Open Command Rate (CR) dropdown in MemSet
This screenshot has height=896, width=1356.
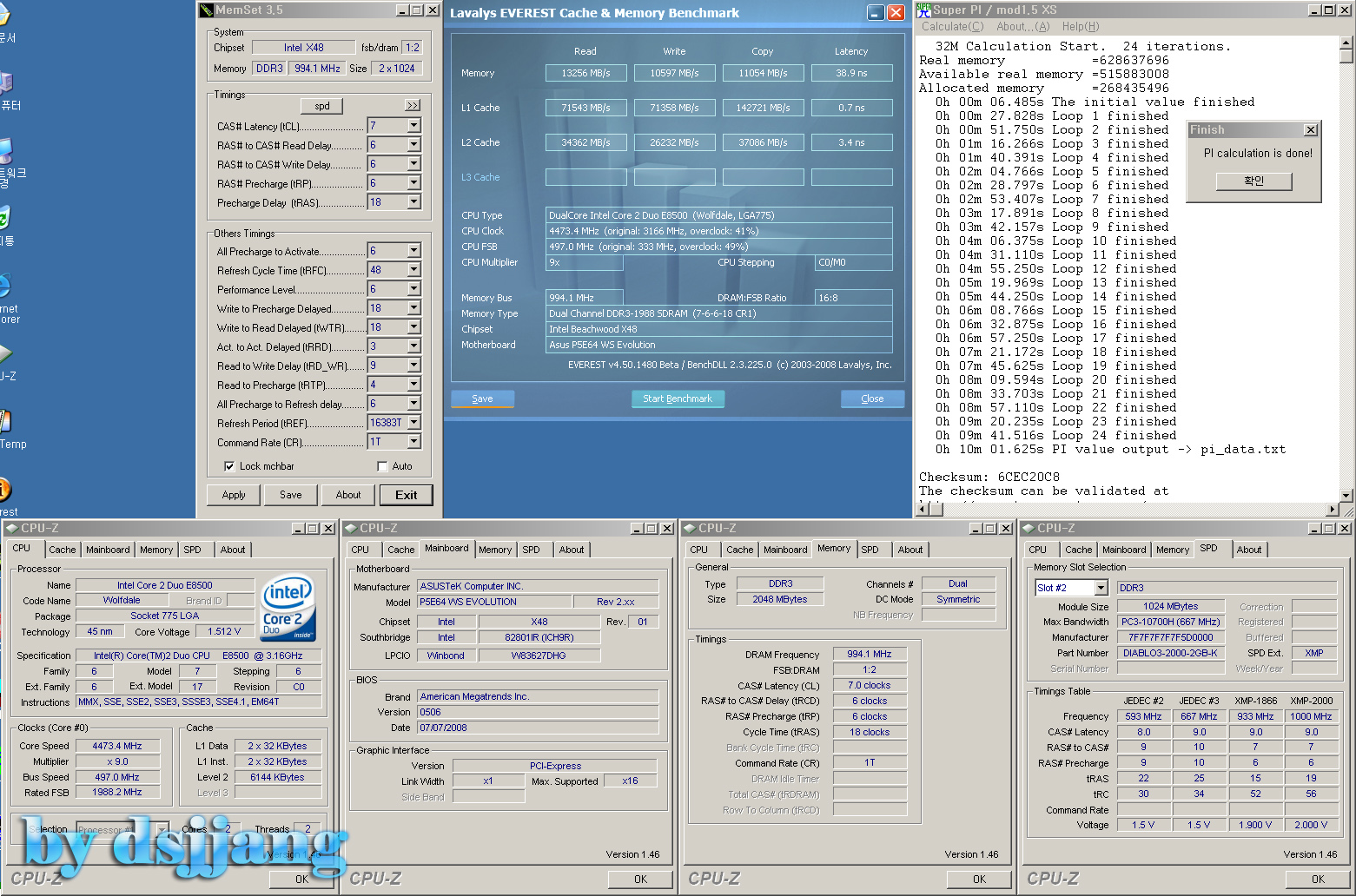[x=413, y=442]
